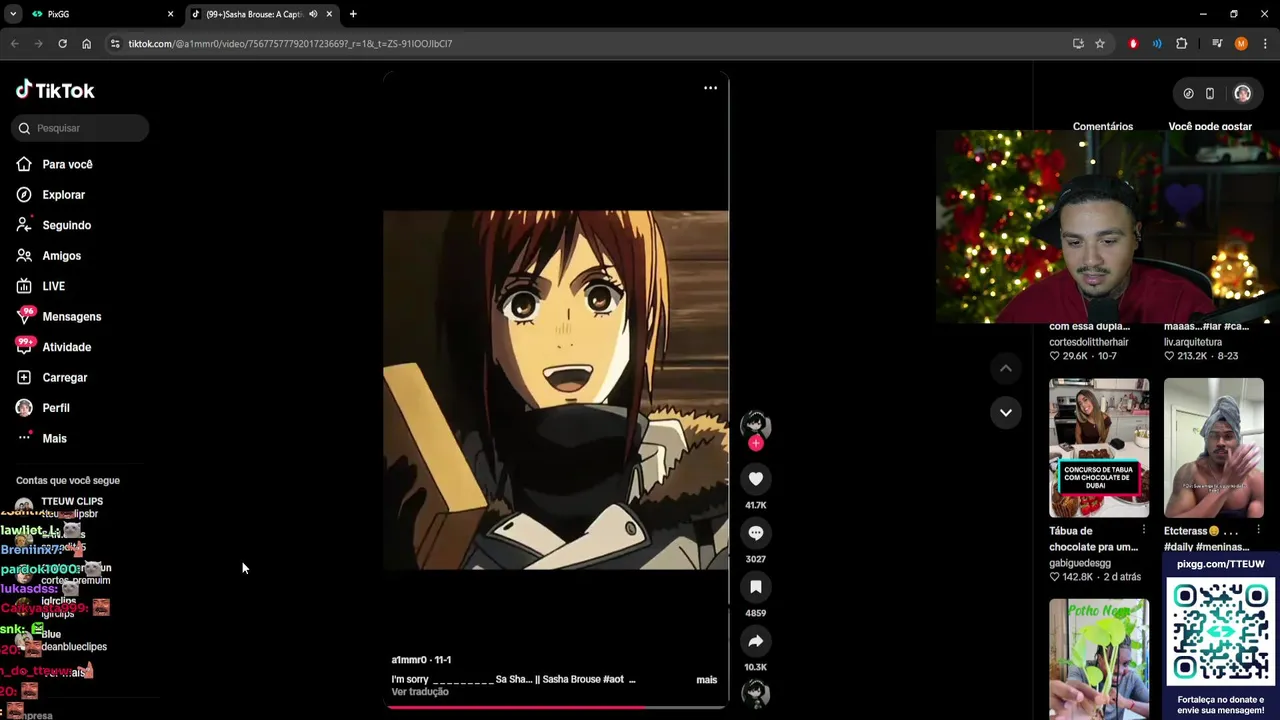This screenshot has width=1280, height=720.
Task: Open liv.arquitetura profile link
Action: tap(1193, 342)
